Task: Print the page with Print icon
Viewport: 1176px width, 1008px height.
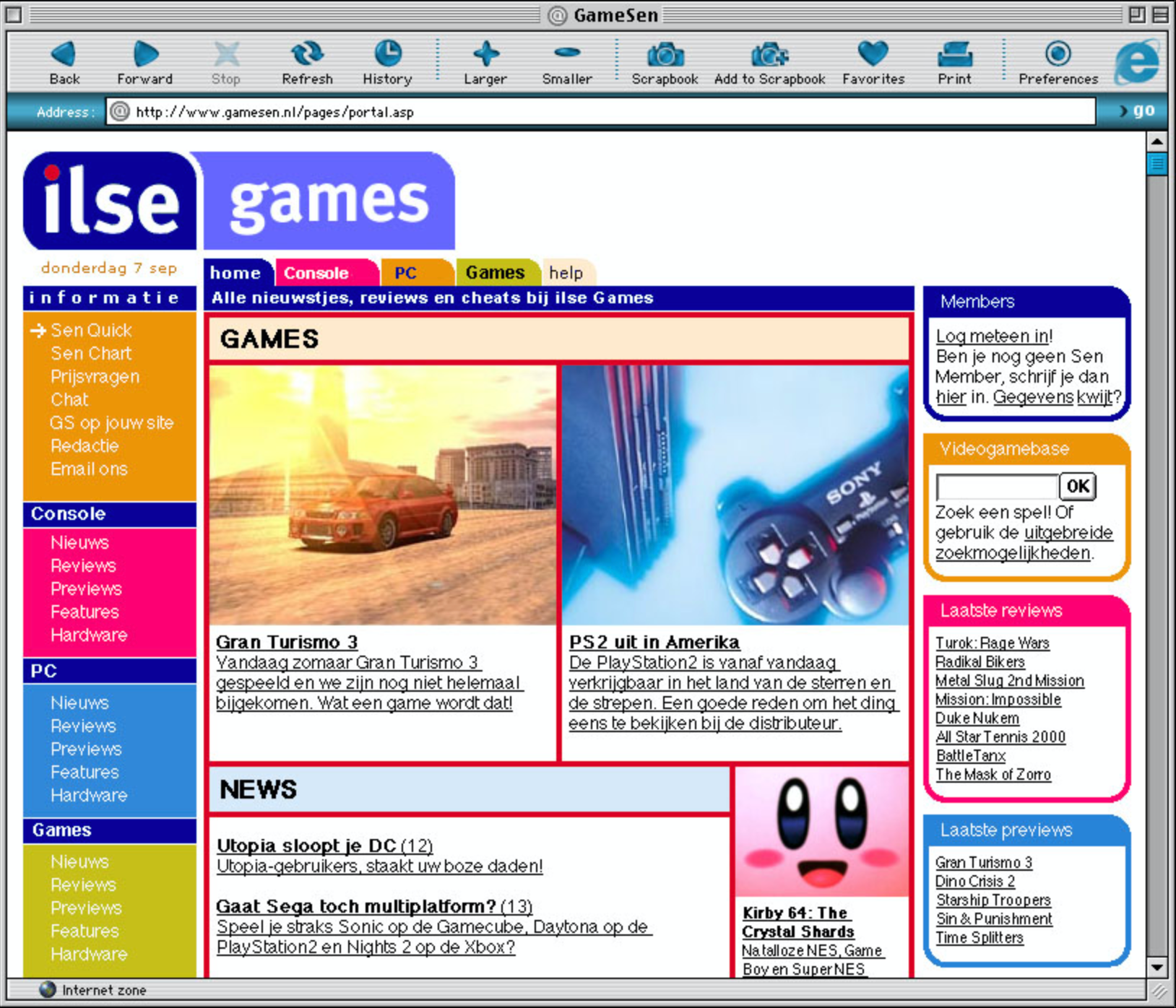Action: coord(954,54)
